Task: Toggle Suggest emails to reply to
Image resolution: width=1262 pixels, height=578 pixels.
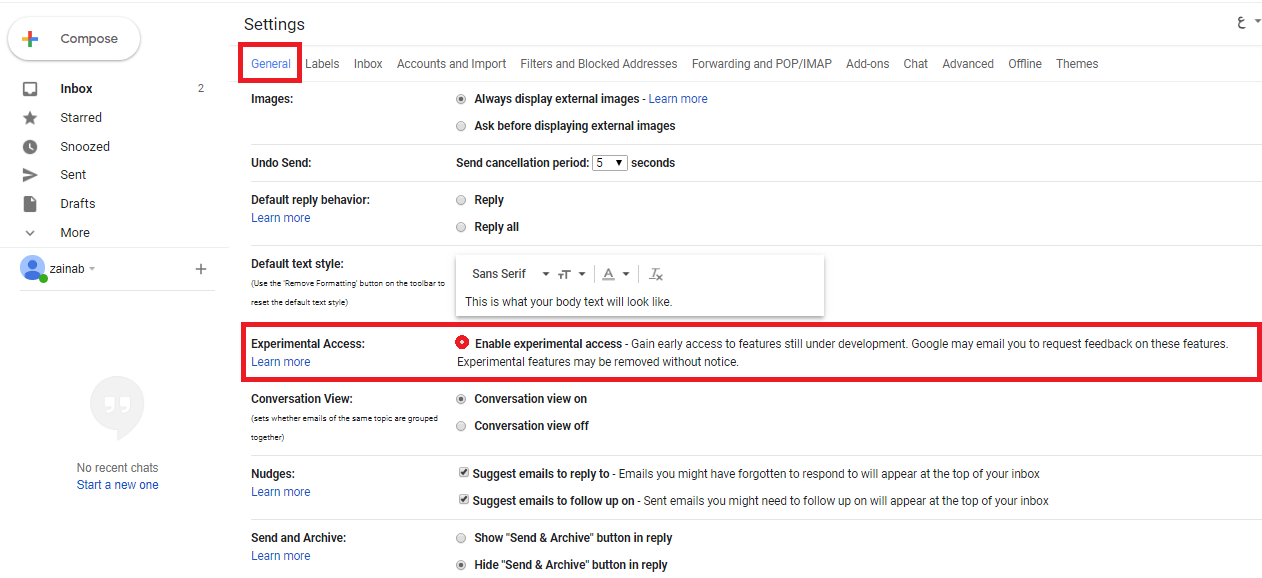Action: (x=463, y=473)
